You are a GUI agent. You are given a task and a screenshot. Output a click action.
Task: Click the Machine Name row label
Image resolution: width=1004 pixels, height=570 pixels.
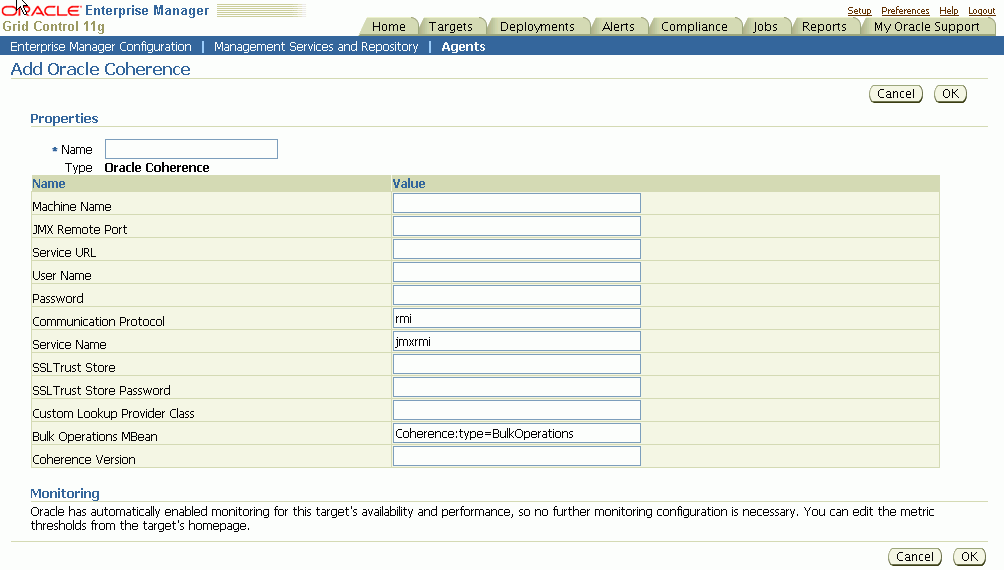coord(72,207)
